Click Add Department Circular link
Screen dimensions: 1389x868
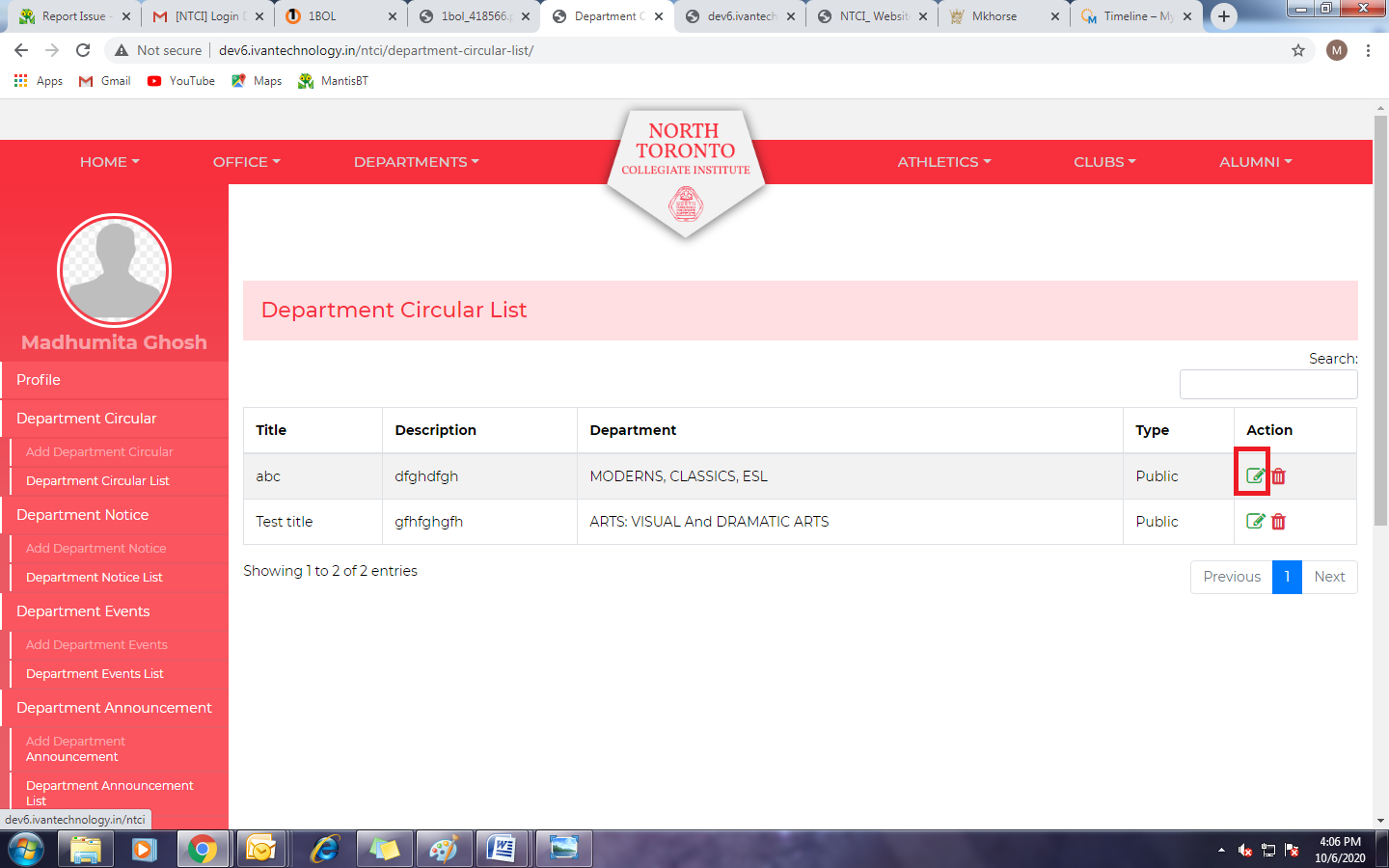point(99,452)
